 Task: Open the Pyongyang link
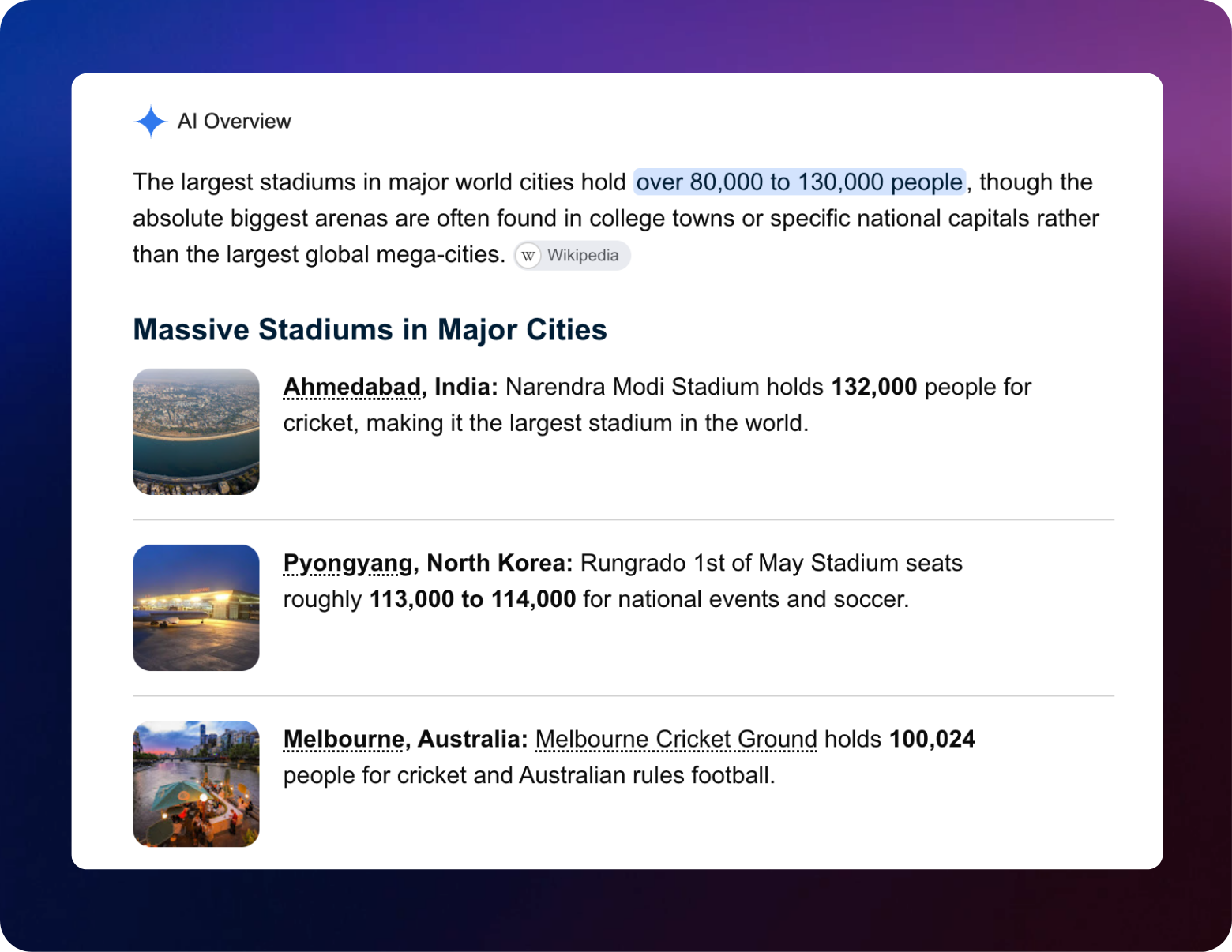[x=347, y=564]
